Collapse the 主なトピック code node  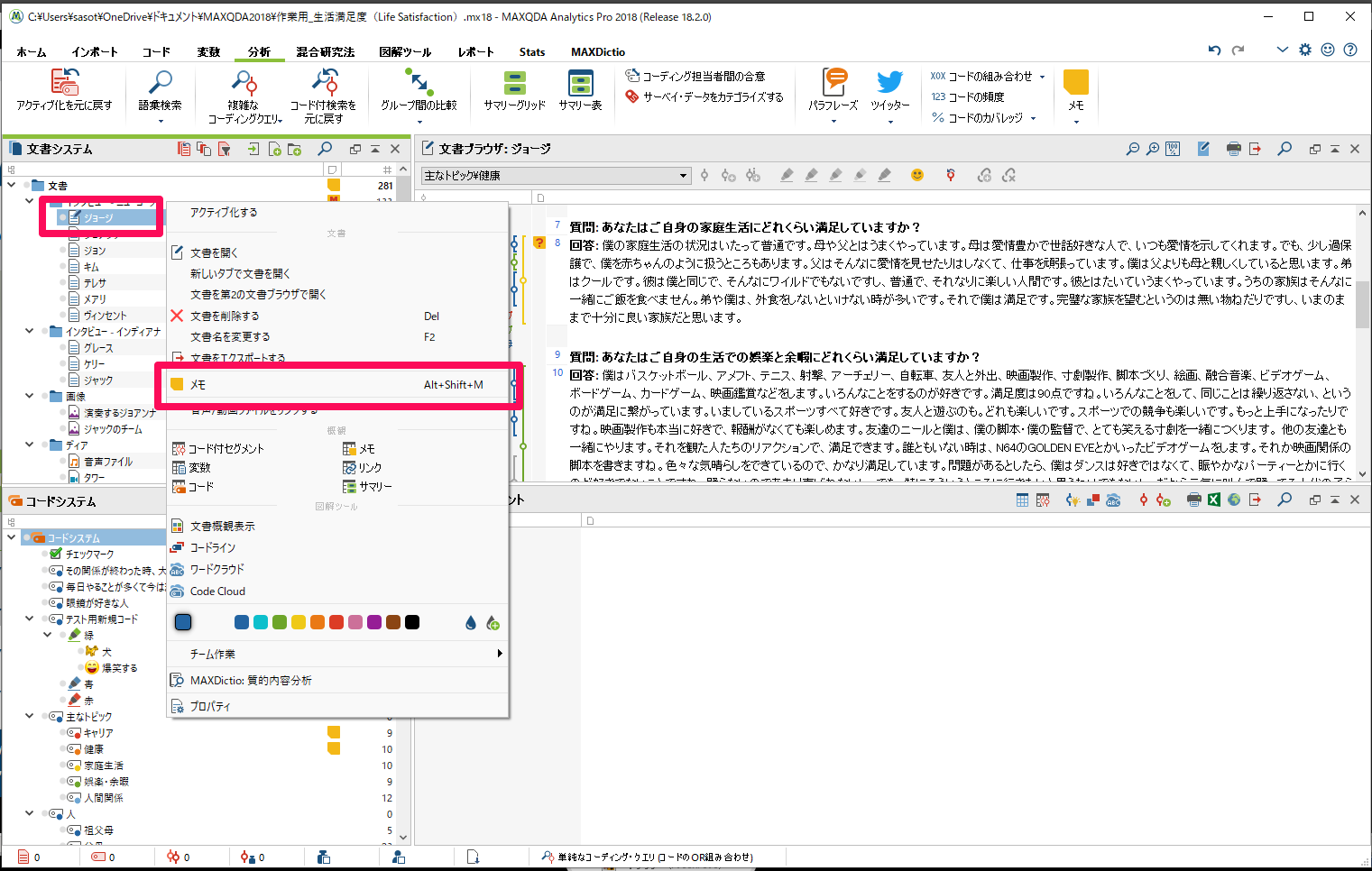point(30,716)
